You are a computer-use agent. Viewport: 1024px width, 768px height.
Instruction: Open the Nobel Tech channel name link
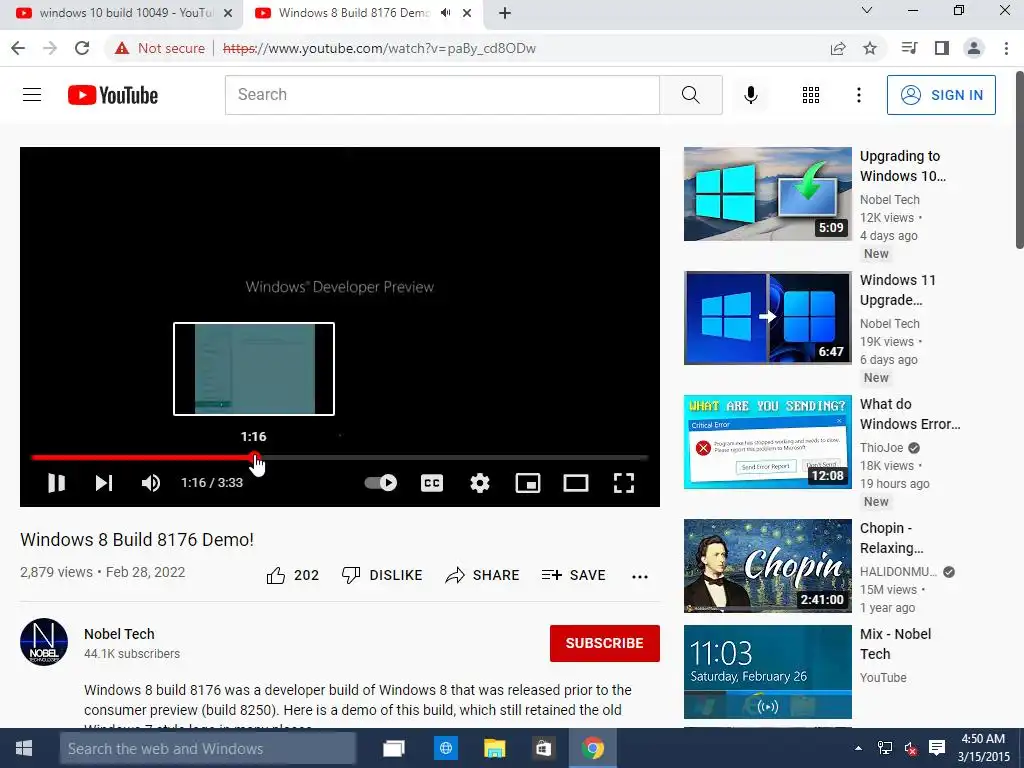point(120,634)
